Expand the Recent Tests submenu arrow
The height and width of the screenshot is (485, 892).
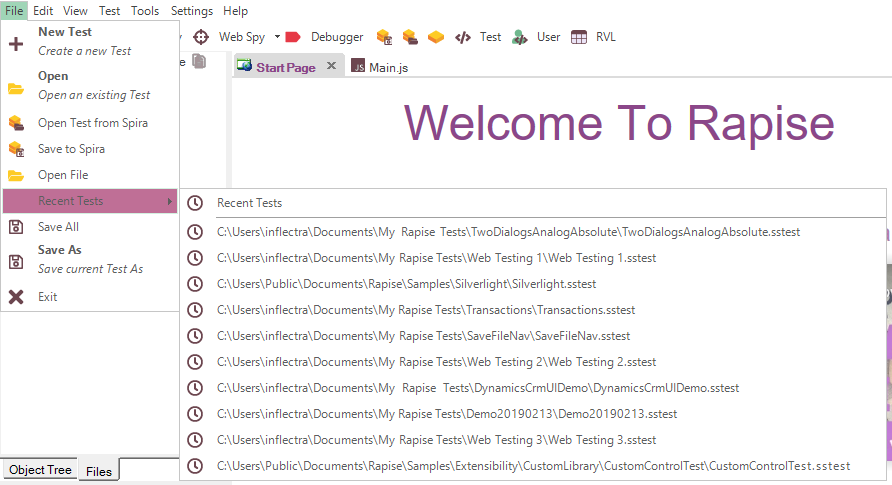pyautogui.click(x=170, y=201)
